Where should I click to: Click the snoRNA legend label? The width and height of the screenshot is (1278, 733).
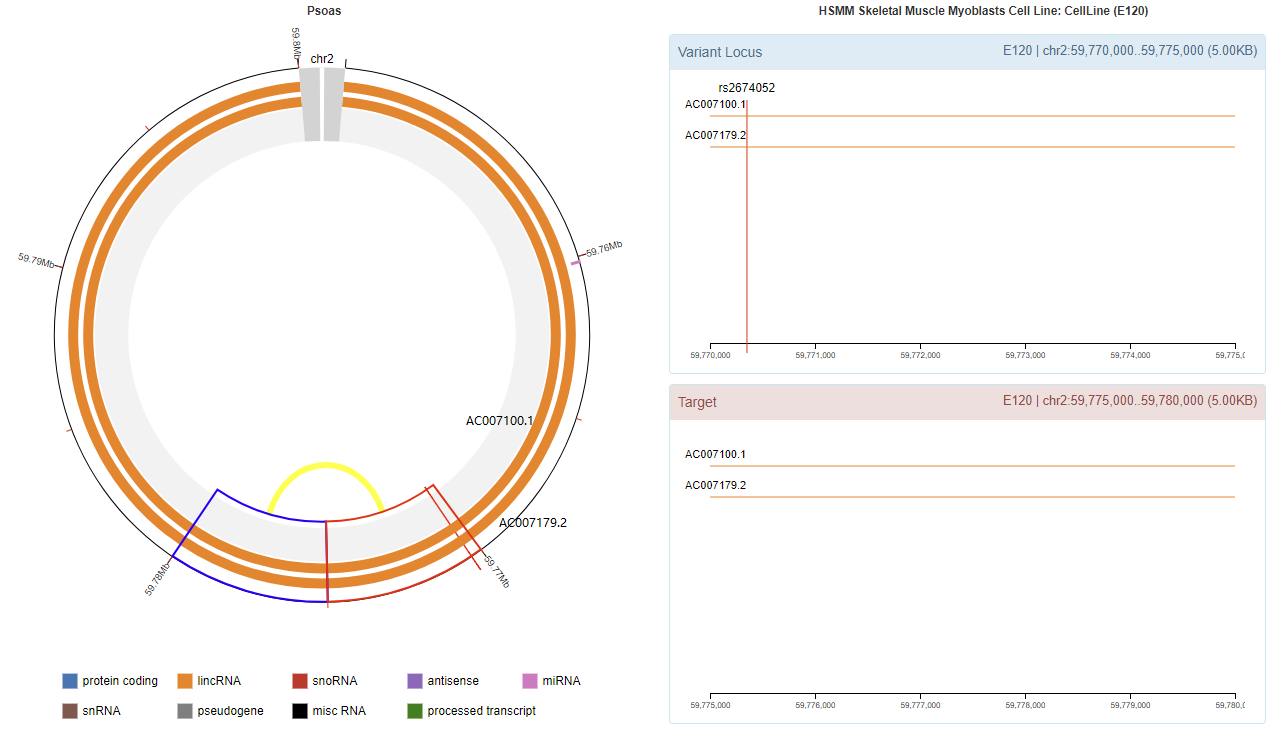(x=334, y=681)
